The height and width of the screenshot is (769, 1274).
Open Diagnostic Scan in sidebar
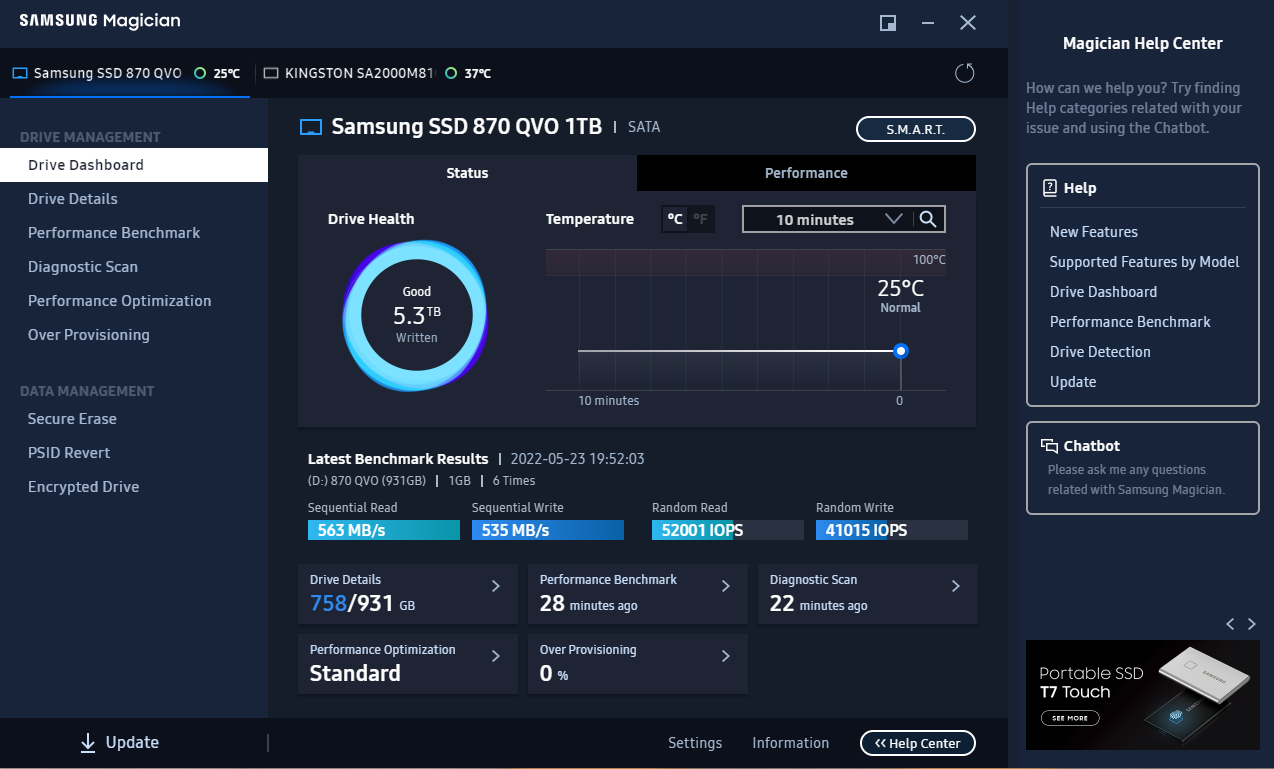click(134, 267)
